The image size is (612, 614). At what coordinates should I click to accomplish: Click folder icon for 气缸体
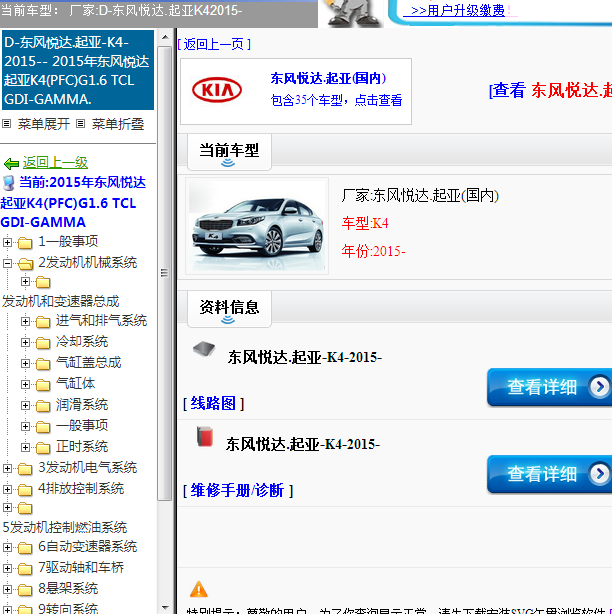(43, 385)
